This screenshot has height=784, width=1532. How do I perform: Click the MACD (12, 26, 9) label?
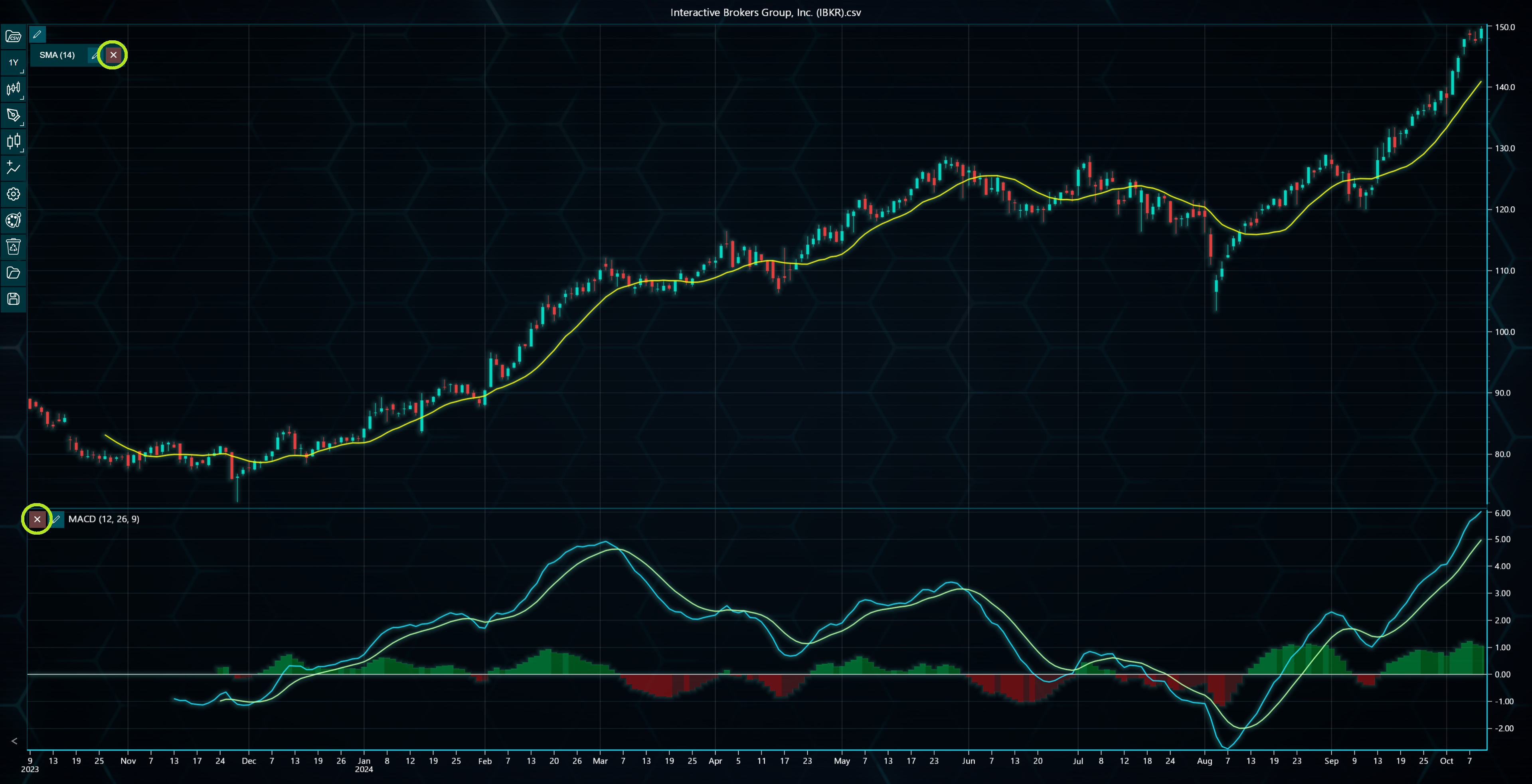(x=103, y=519)
